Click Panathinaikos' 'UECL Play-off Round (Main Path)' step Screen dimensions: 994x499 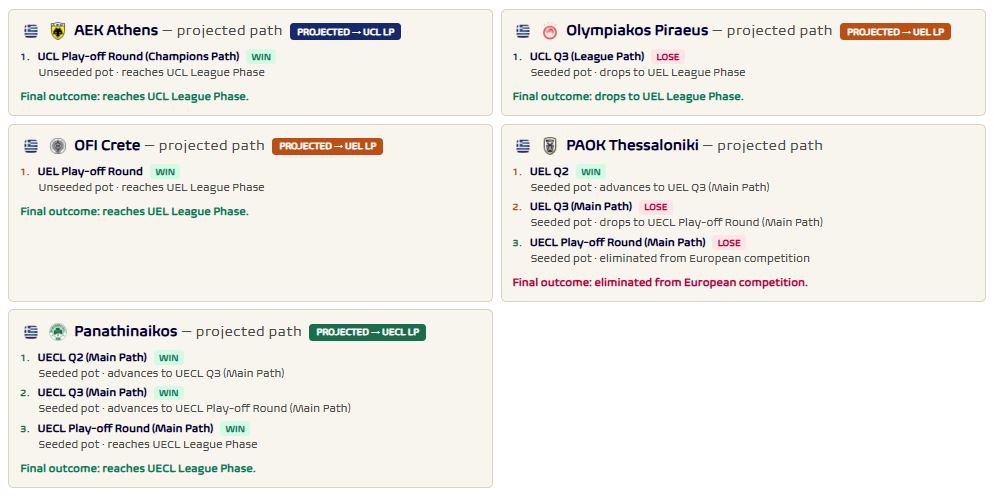point(126,428)
